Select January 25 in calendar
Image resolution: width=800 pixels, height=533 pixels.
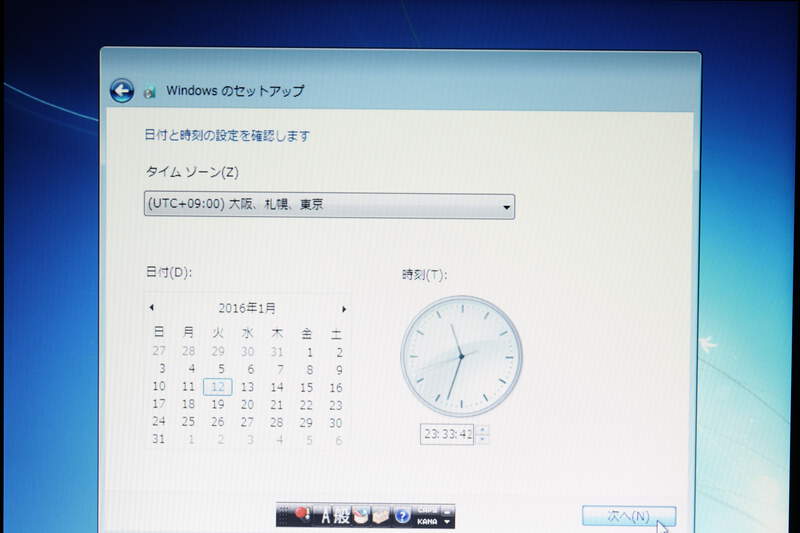(188, 421)
